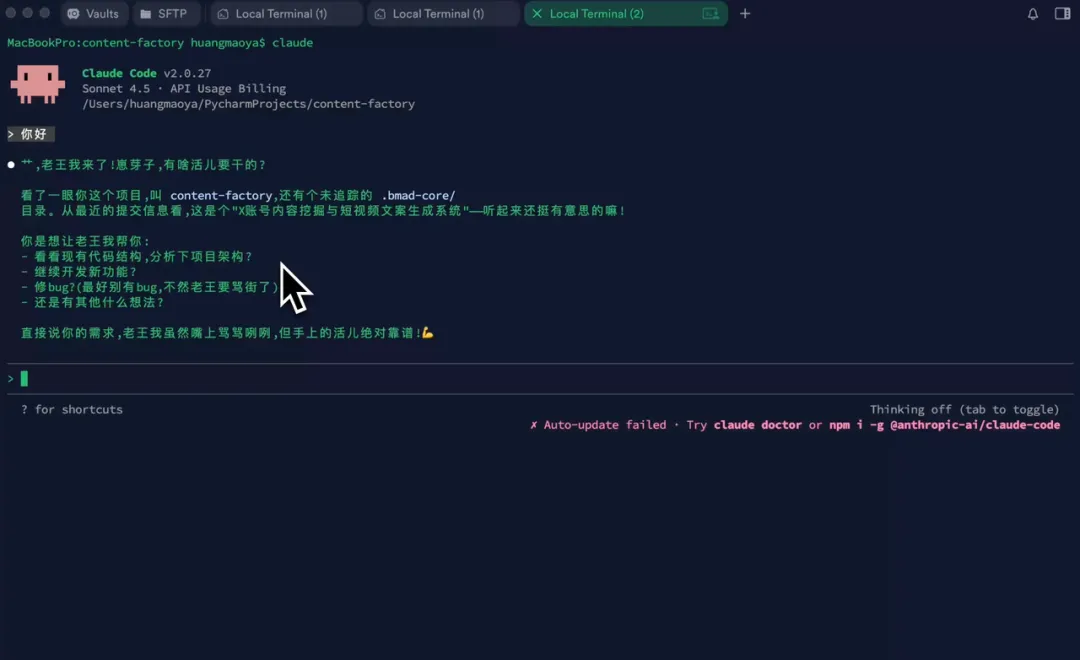Screen dimensions: 1080x660
Task: Switch to Local Terminal (1) tab beside Local Terminal (2)
Action: pyautogui.click(x=442, y=14)
